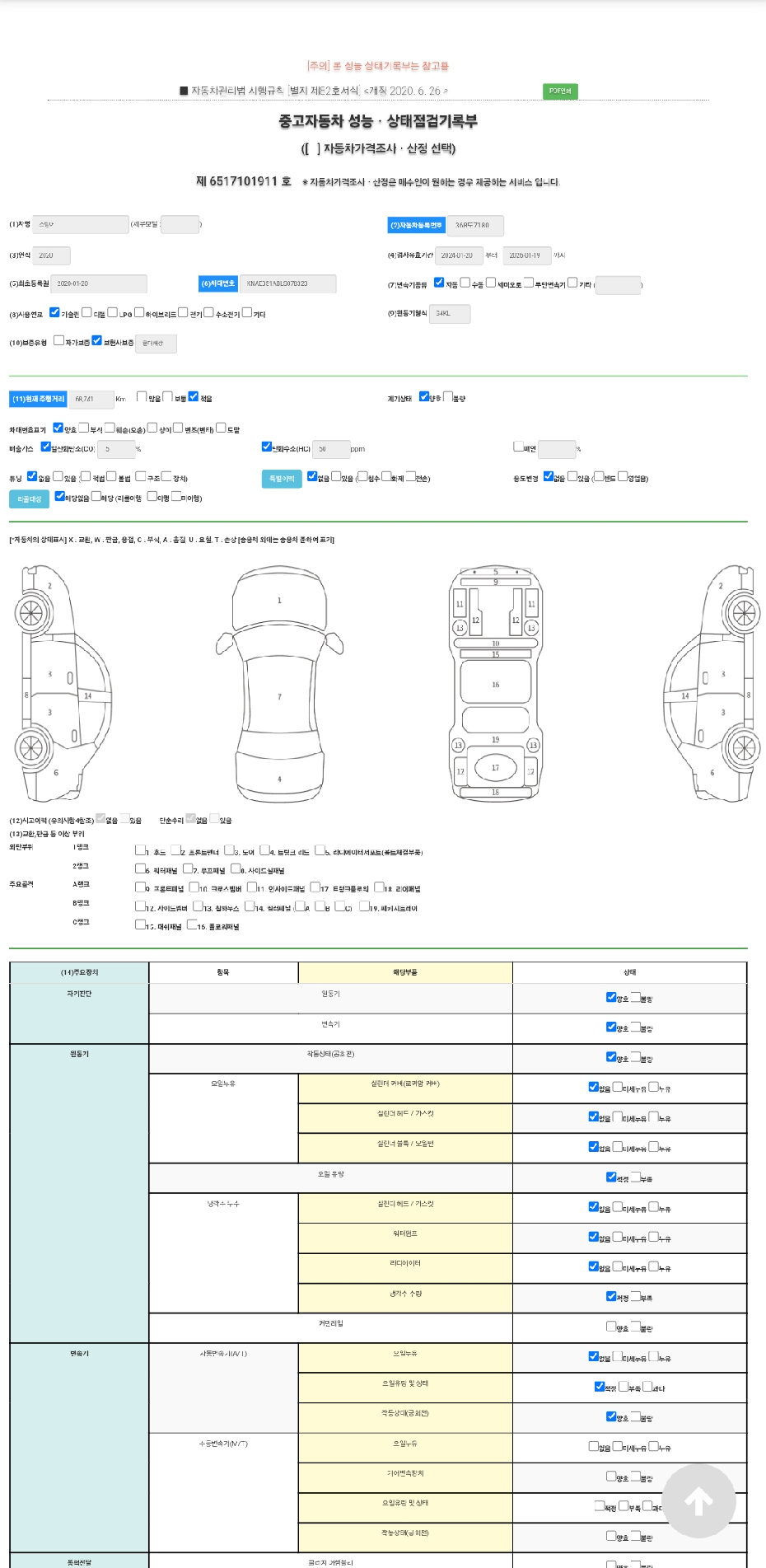766x1568 pixels.
Task: Toggle 자기진단 원동기 양호 checkbox
Action: (x=611, y=997)
